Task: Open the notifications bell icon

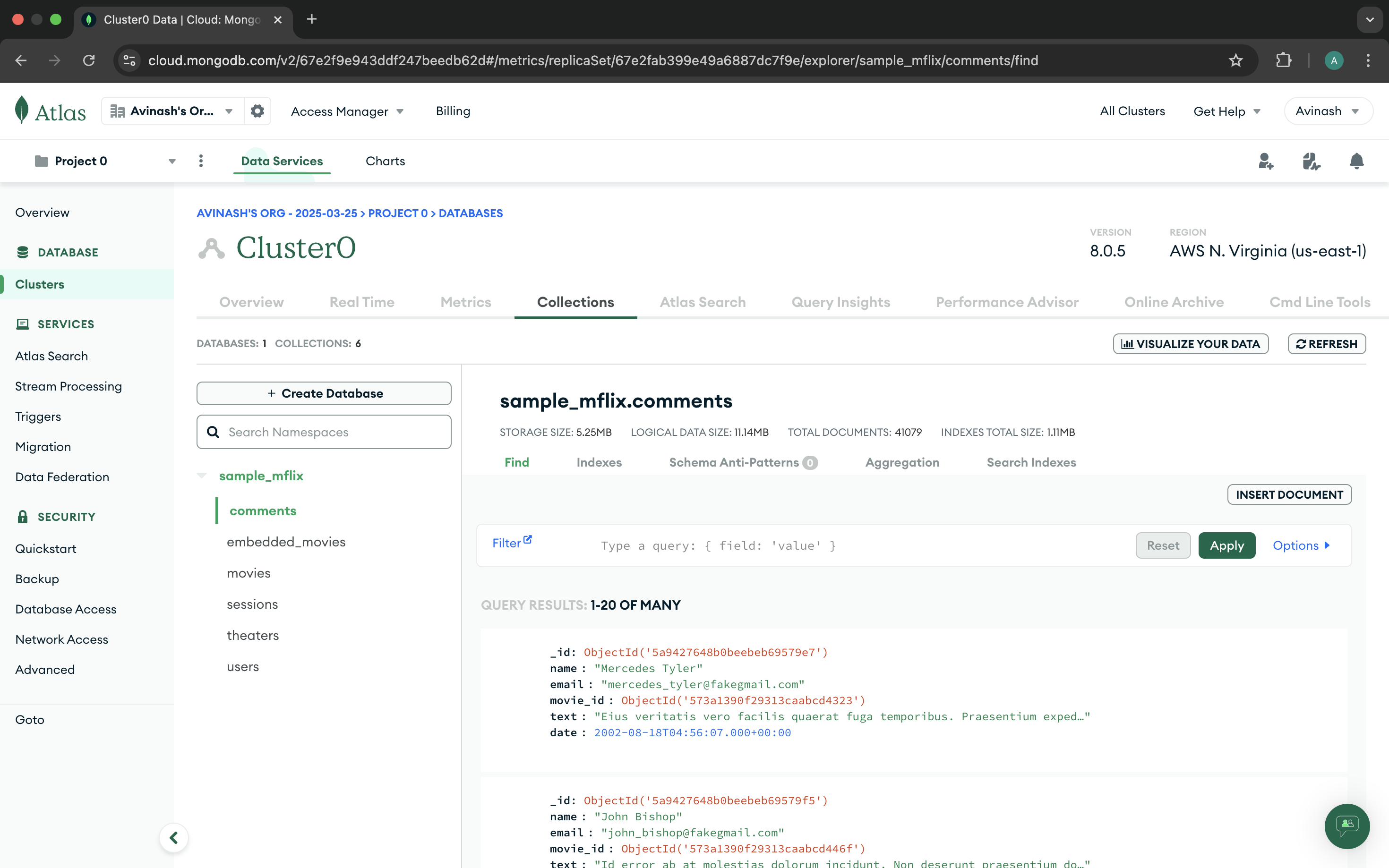Action: point(1356,162)
